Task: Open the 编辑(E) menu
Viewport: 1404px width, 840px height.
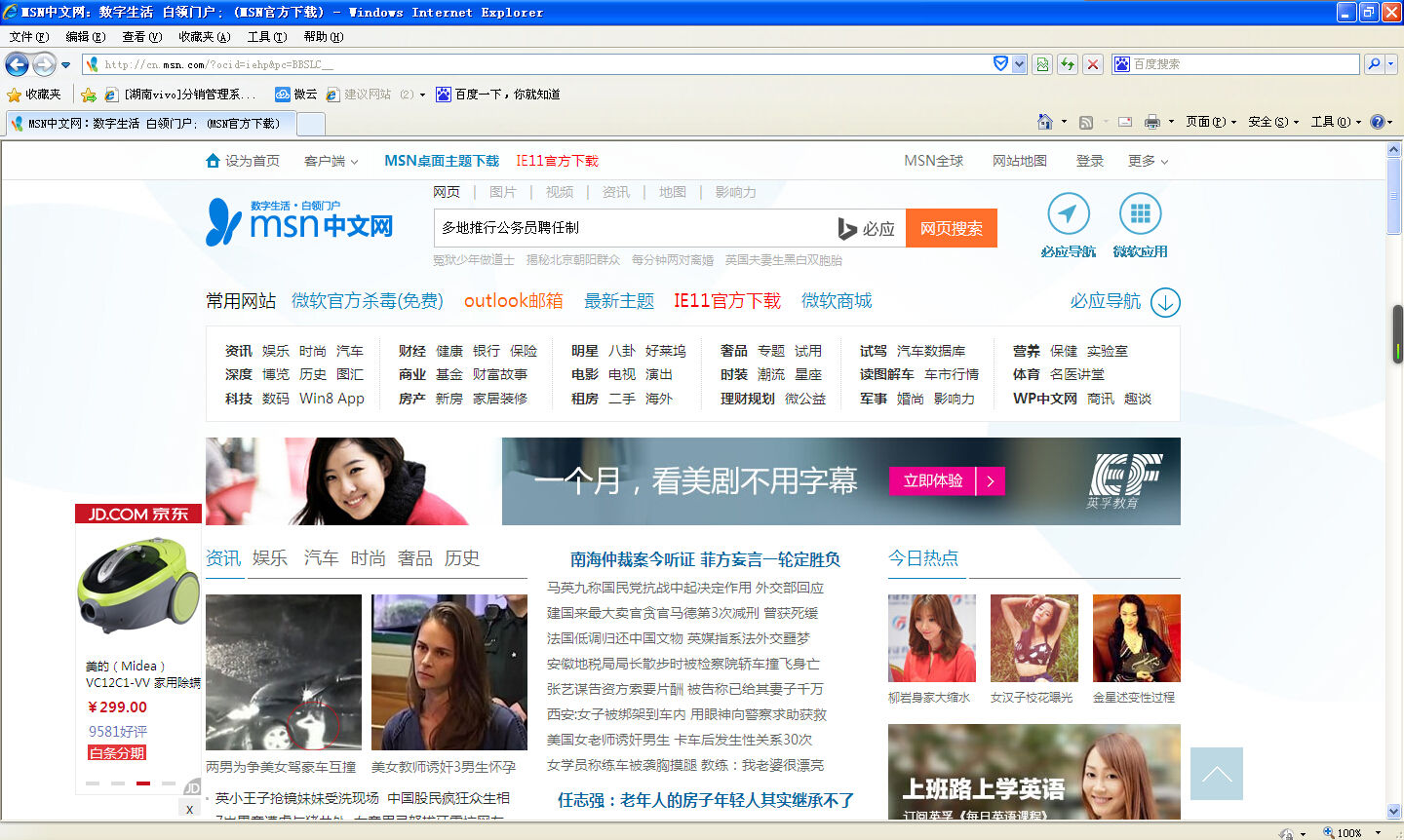Action: [85, 37]
